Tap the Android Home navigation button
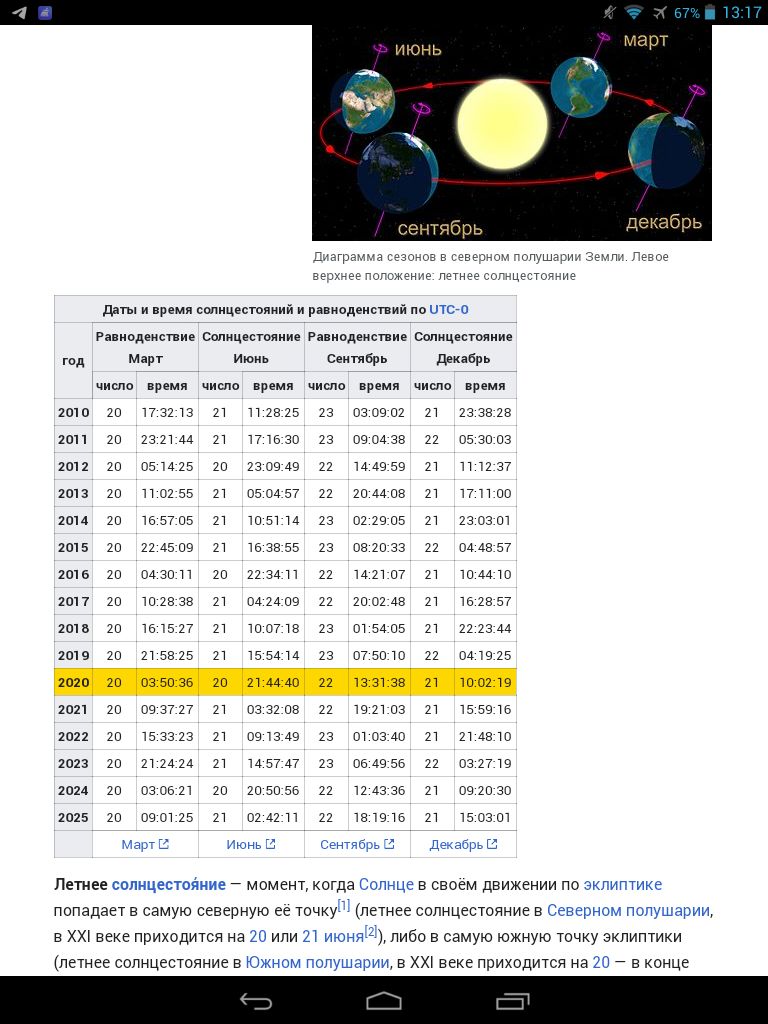Screen dimensions: 768x1024 [x=384, y=1000]
